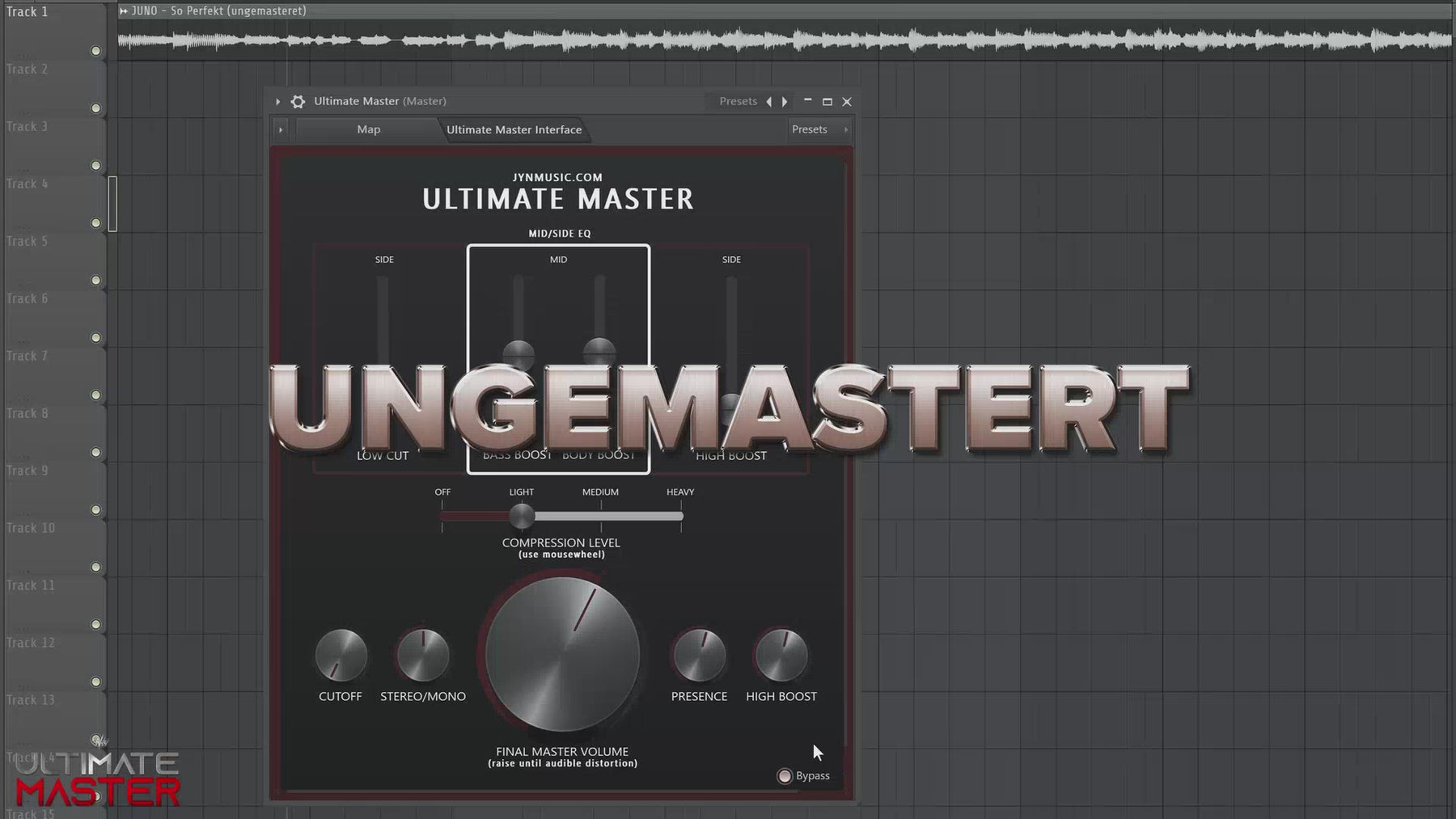Click the clip menu icon on the JUNO clip

[123, 11]
